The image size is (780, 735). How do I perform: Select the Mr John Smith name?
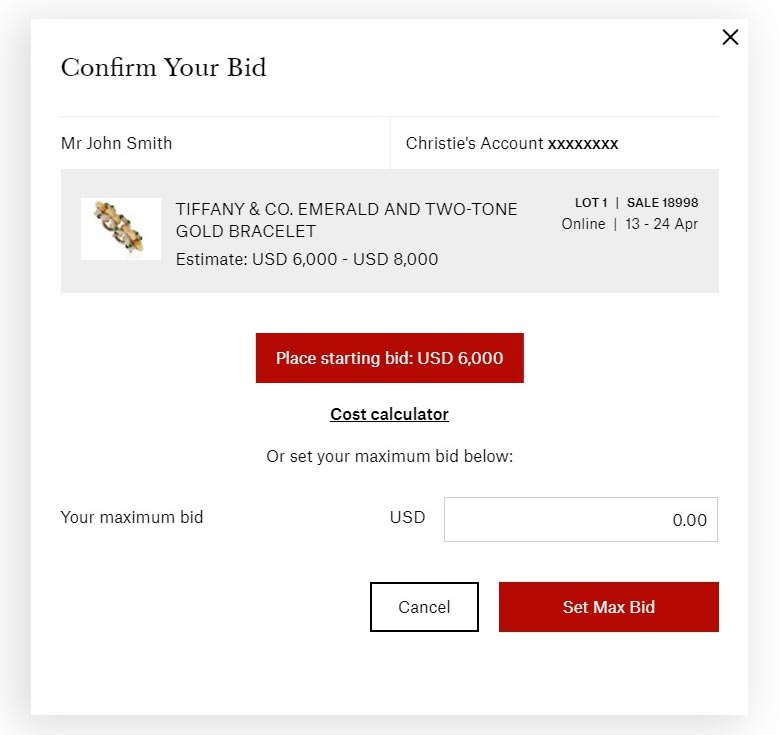pos(116,143)
